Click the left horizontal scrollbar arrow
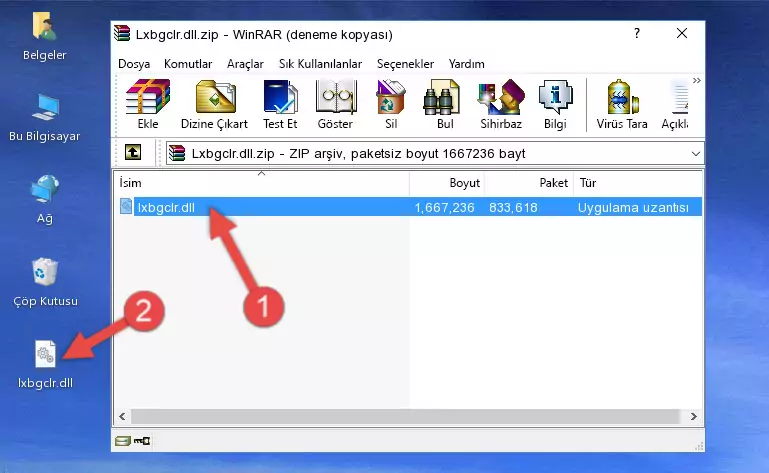 [x=122, y=417]
